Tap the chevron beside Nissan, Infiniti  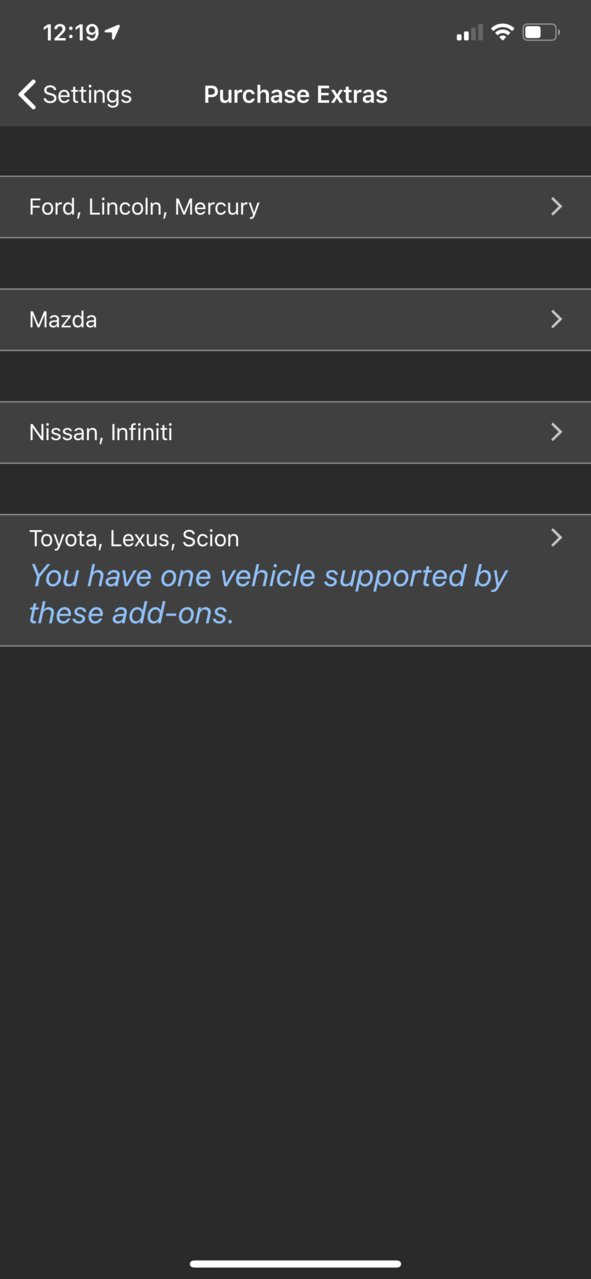[x=557, y=432]
